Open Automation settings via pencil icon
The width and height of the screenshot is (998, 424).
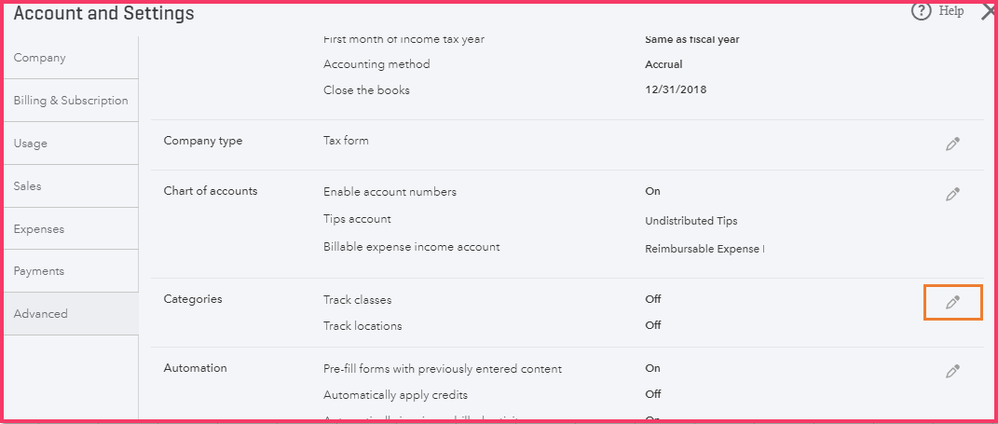tap(952, 371)
